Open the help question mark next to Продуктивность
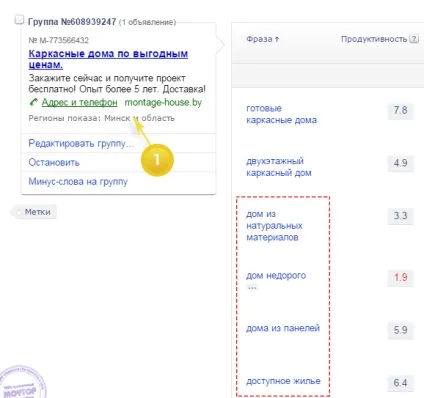This screenshot has width=424, height=398. pyautogui.click(x=414, y=39)
